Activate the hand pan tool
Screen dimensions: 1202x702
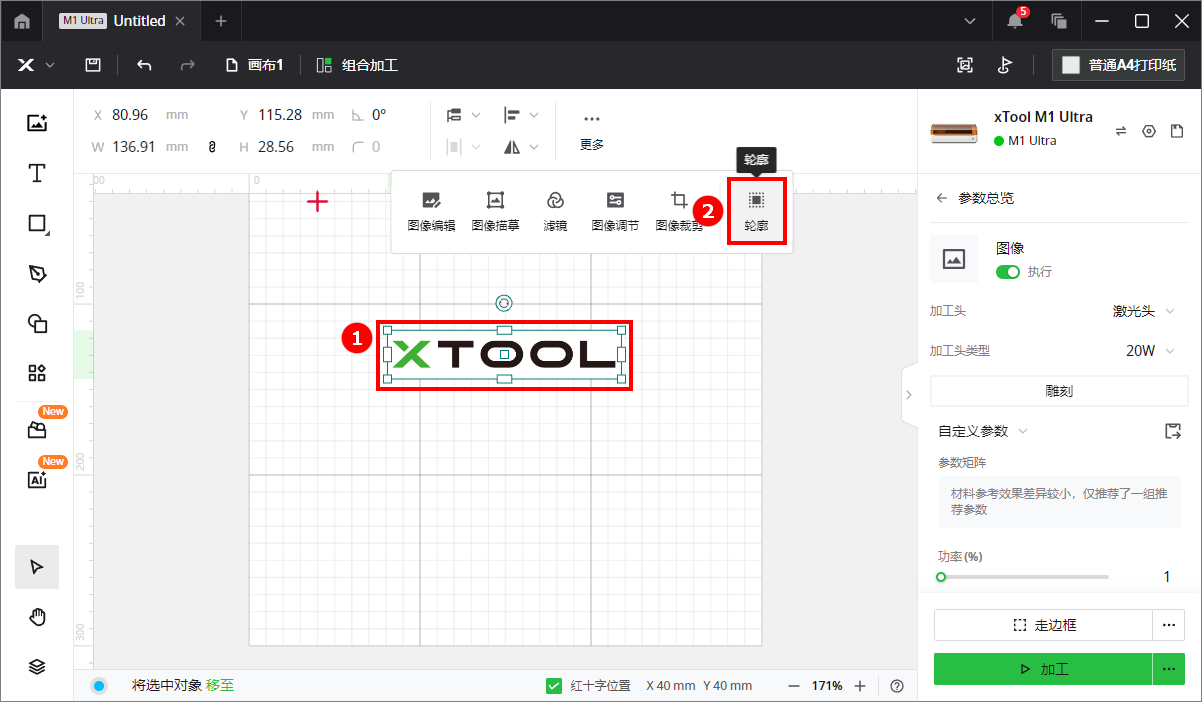click(x=37, y=617)
